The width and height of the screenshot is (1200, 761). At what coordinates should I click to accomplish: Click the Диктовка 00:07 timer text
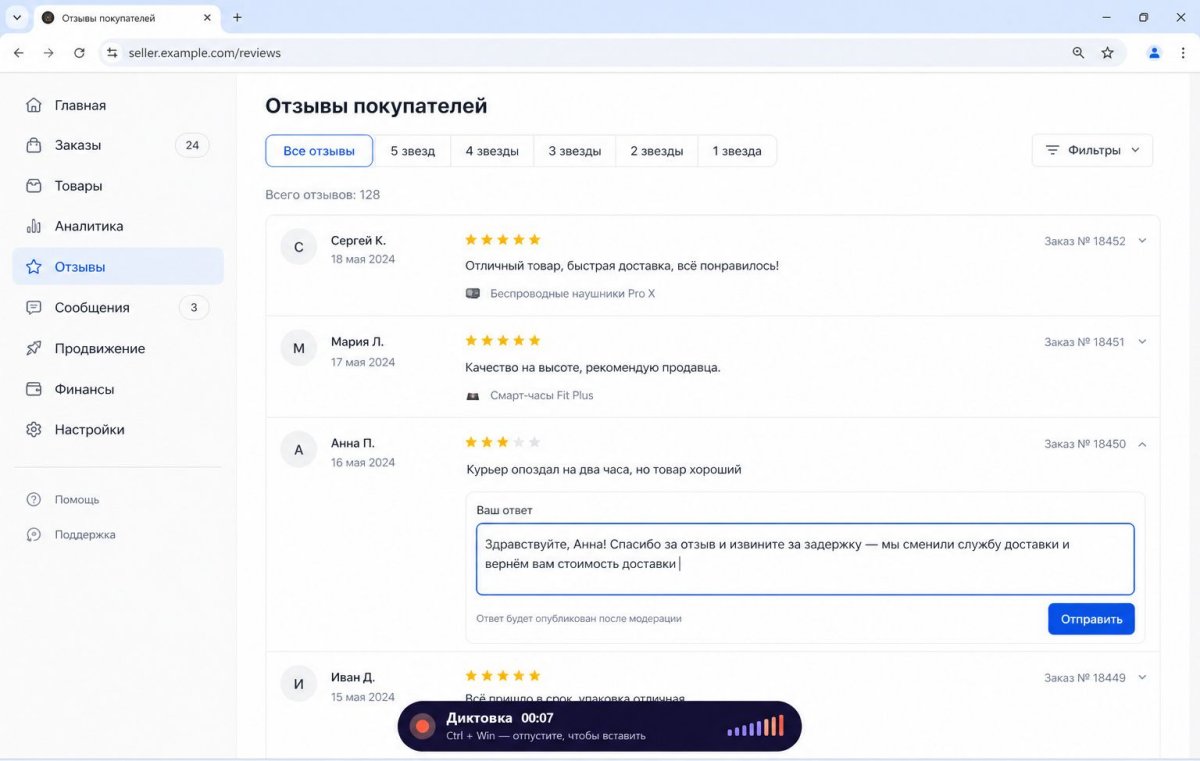click(x=500, y=718)
